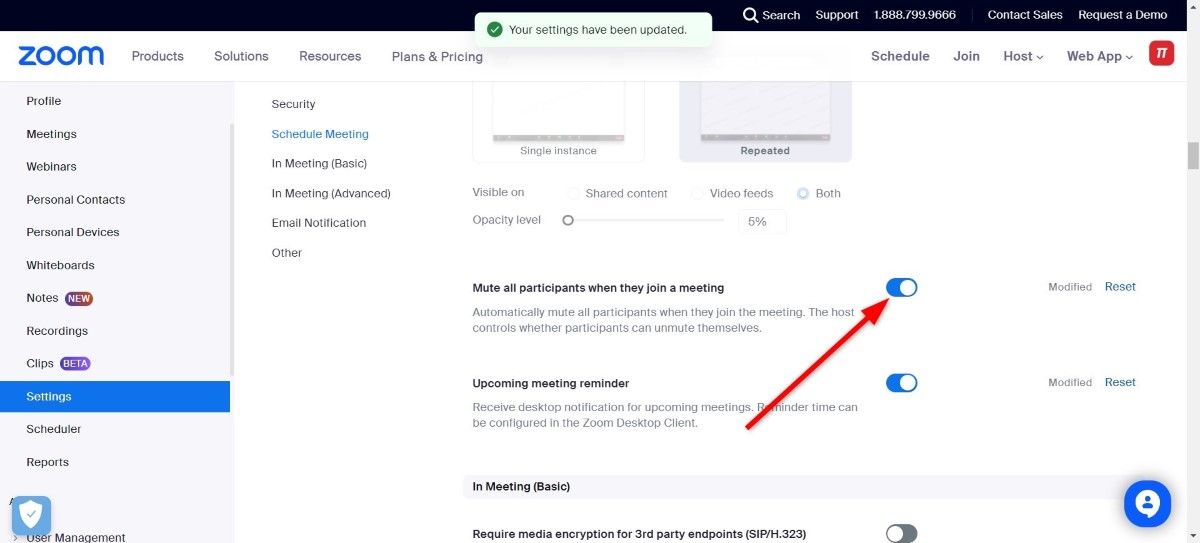Click the Search magnifier icon
This screenshot has height=543, width=1200.
[x=751, y=15]
